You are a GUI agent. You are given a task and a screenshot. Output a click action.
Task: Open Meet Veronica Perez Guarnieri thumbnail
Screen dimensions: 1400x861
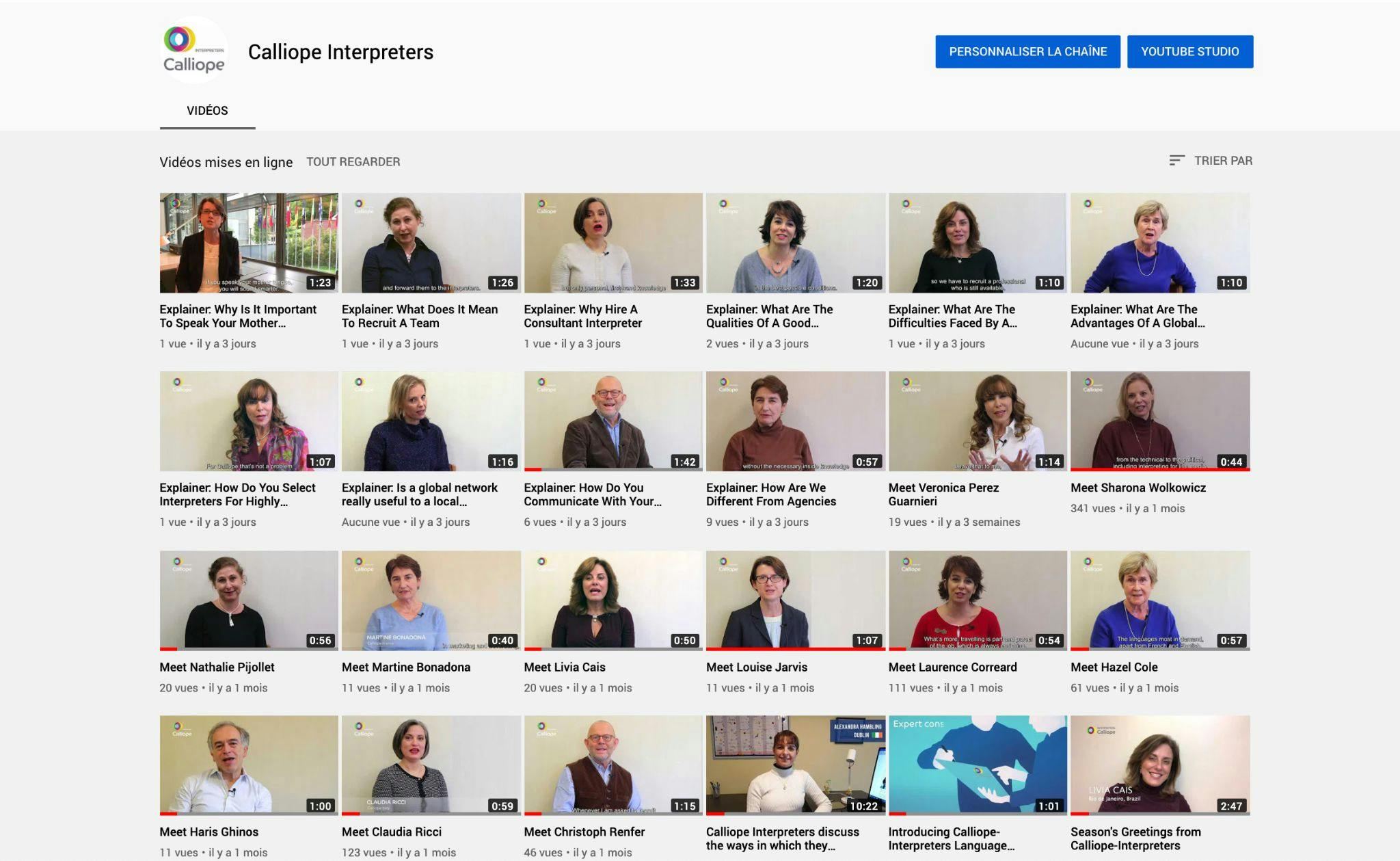point(978,421)
